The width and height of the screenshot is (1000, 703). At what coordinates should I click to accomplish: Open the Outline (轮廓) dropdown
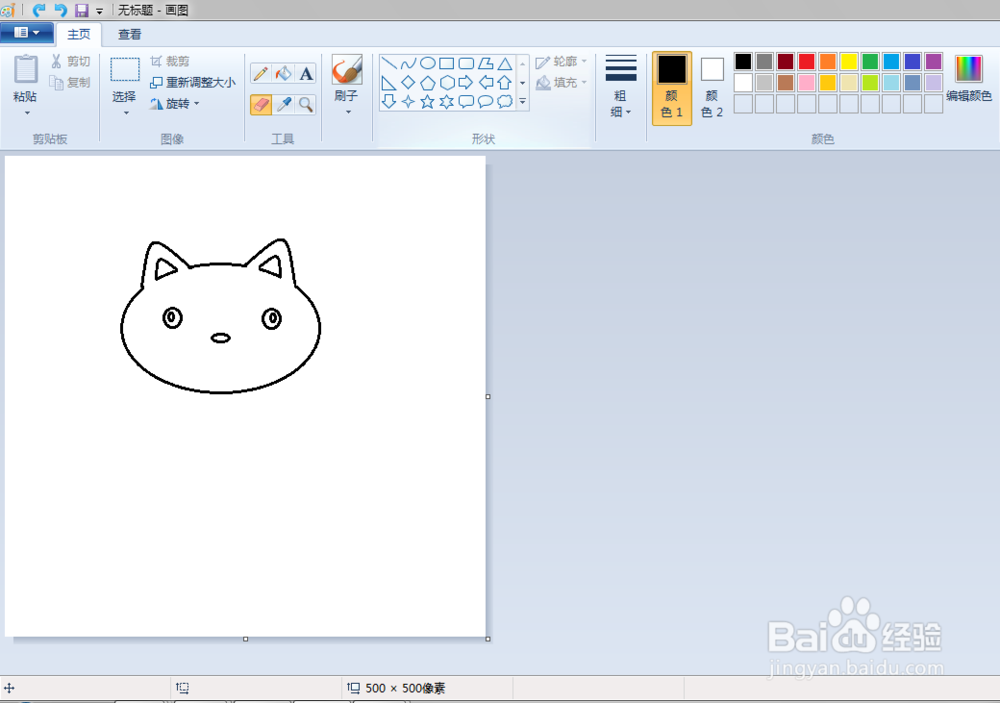(561, 61)
